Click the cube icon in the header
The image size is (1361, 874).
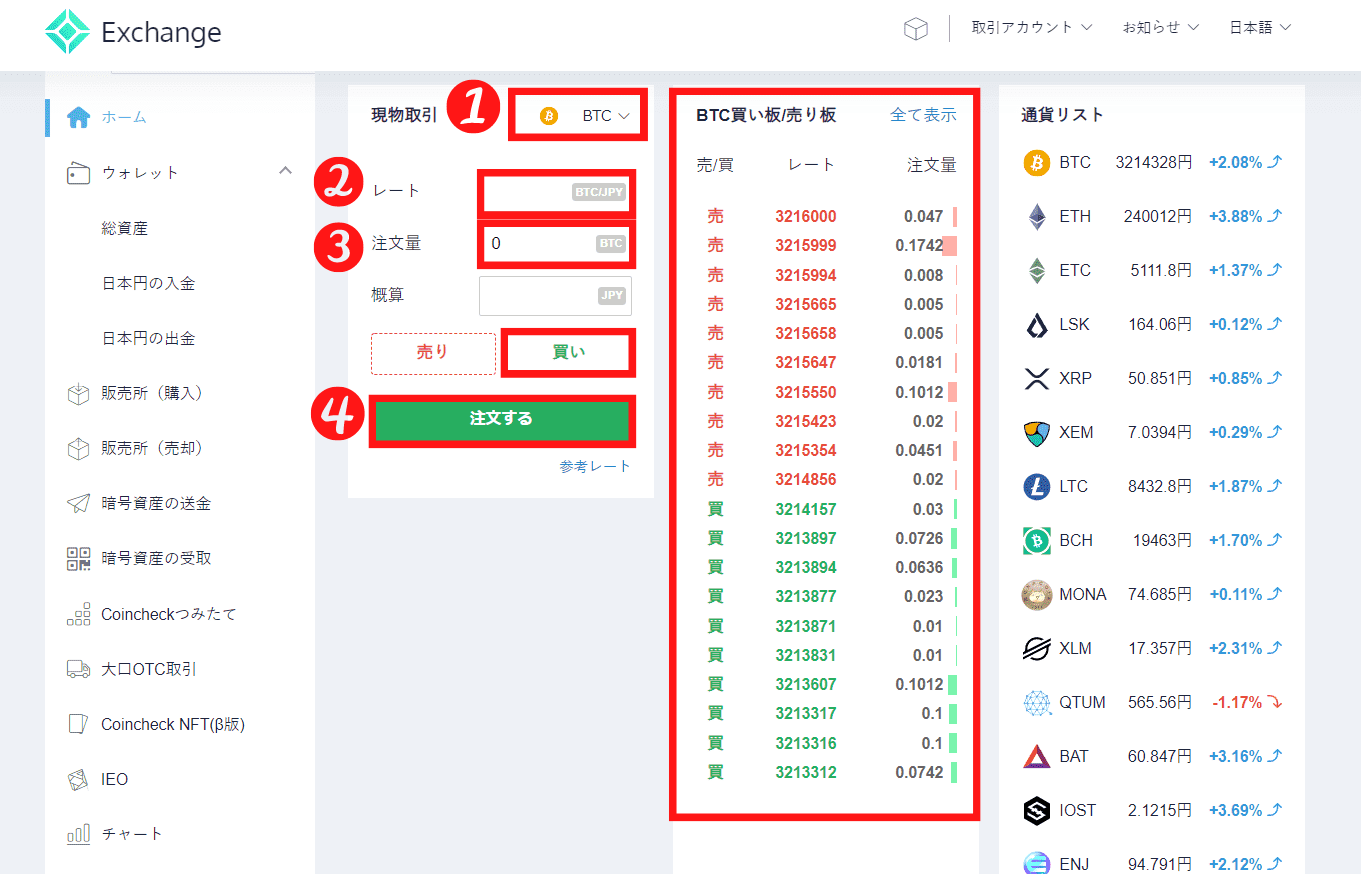tap(915, 29)
